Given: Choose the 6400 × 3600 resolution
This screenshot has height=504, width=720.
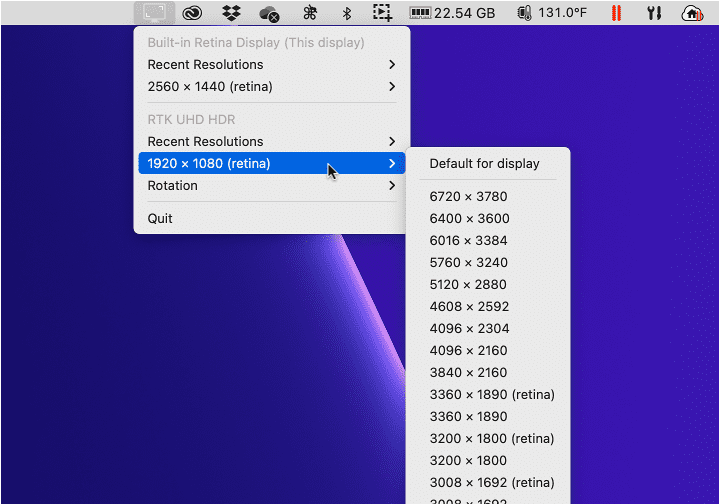Looking at the screenshot, I should pyautogui.click(x=488, y=218).
